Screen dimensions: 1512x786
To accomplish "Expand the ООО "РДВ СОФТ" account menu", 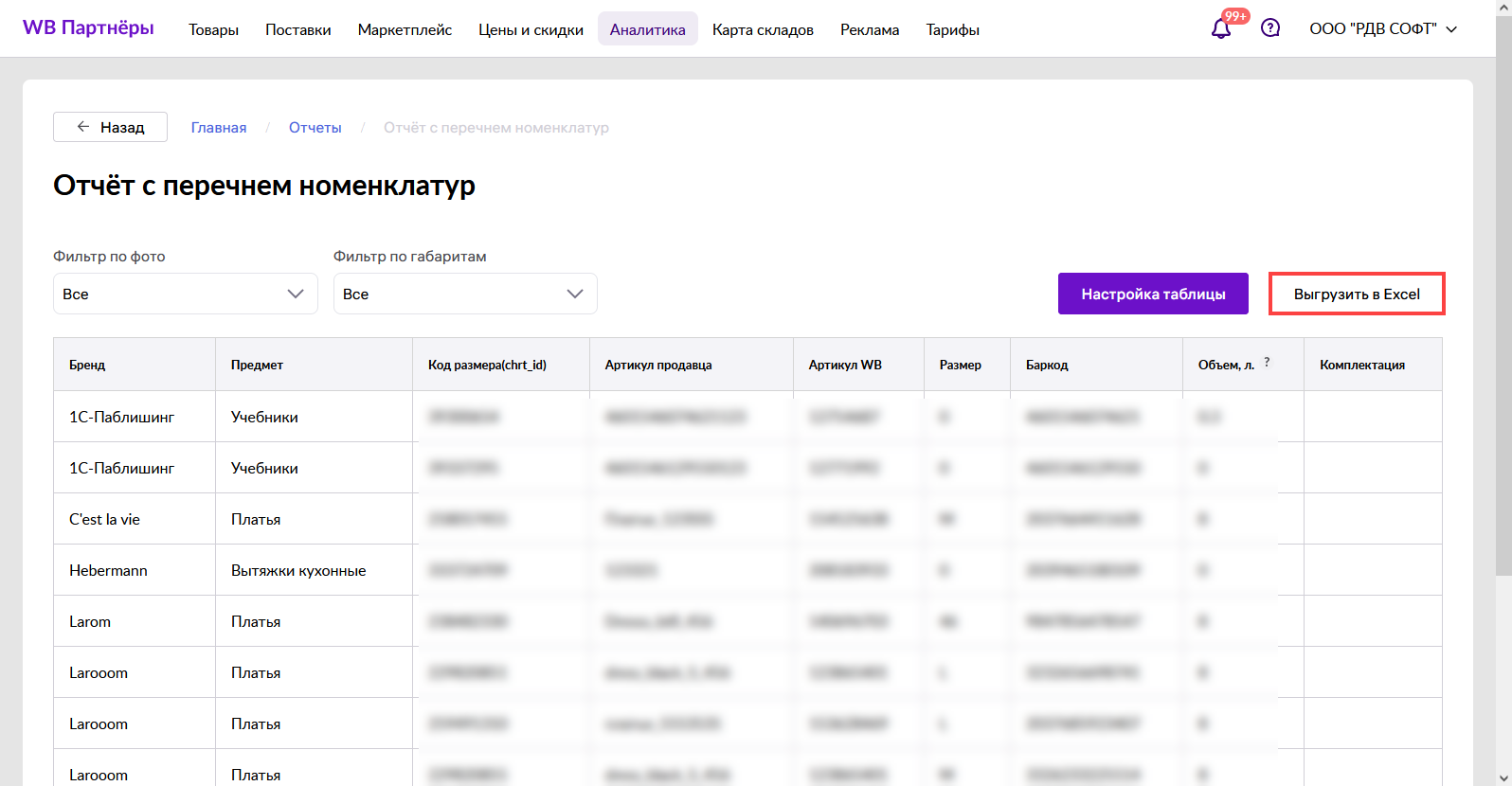I will click(x=1382, y=29).
